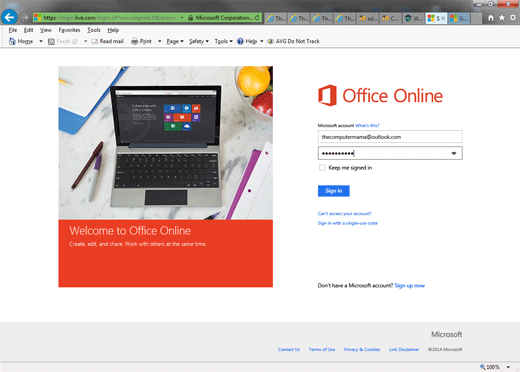Click the Welcome to Office Online heading
Viewport: 520px width, 372px height.
[x=130, y=231]
